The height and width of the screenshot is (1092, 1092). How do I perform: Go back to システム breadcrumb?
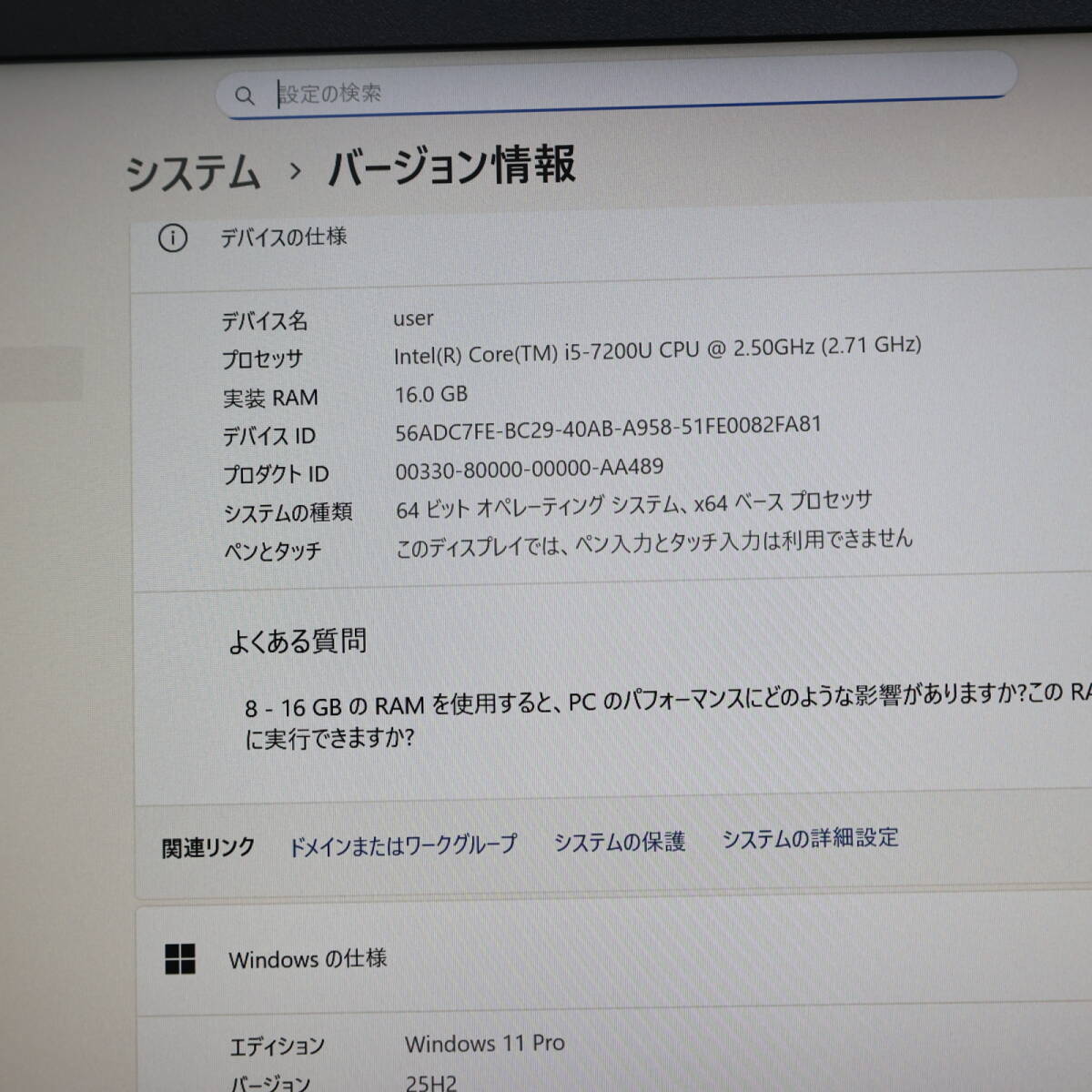(193, 173)
